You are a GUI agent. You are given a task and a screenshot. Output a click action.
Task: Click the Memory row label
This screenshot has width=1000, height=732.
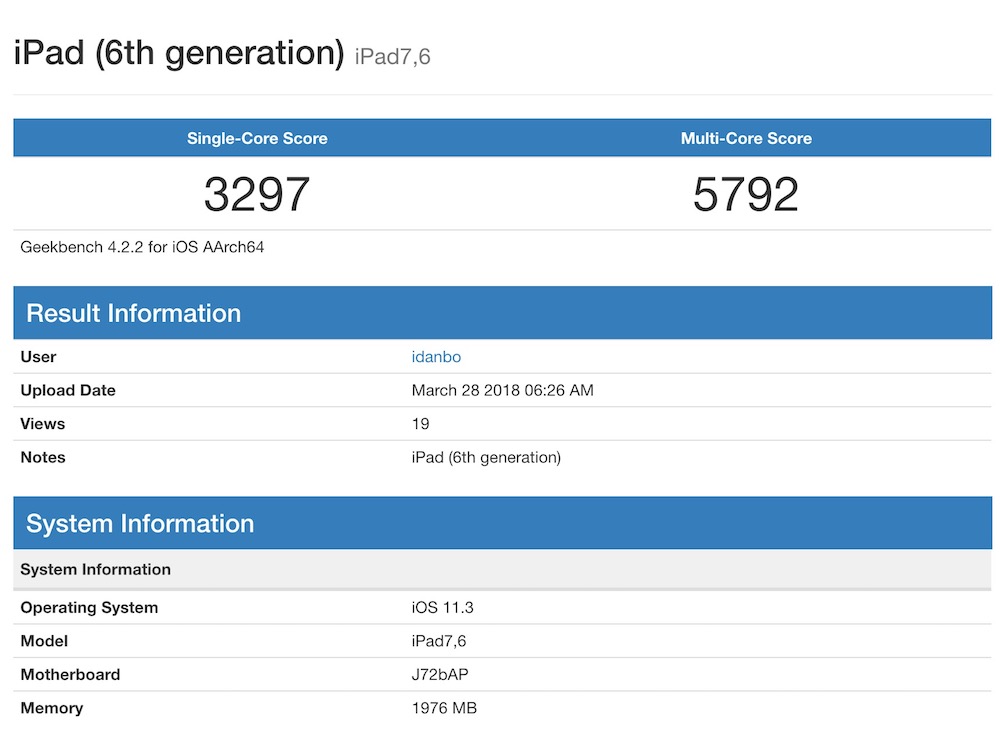coord(52,708)
